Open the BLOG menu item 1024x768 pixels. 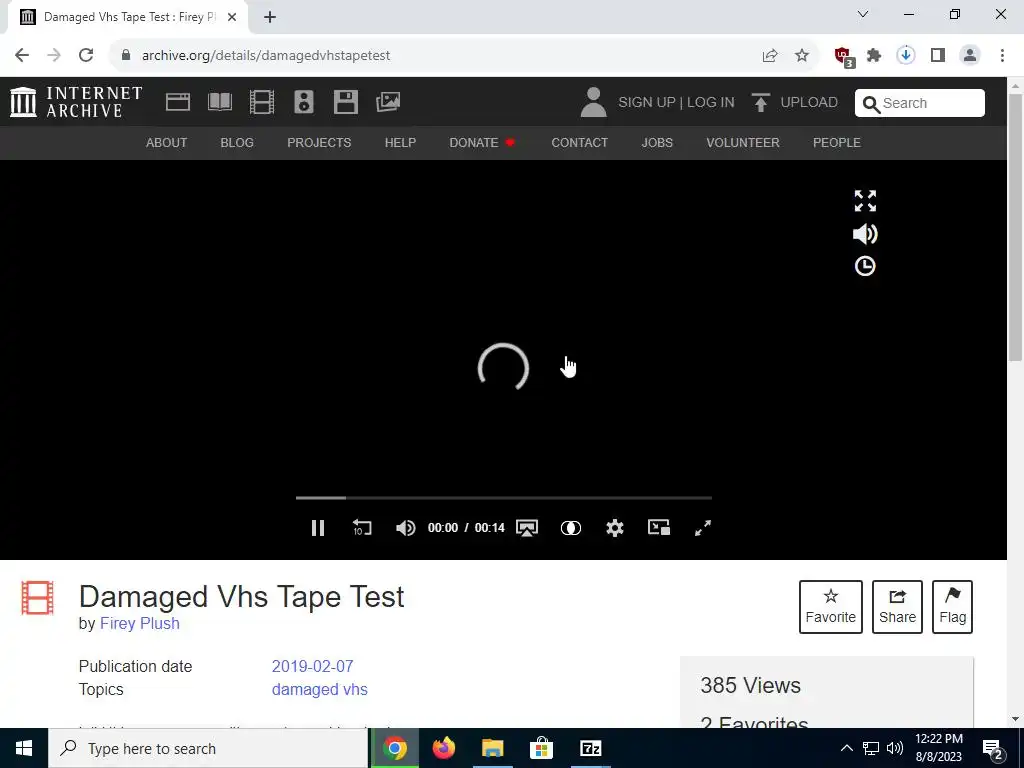(237, 142)
